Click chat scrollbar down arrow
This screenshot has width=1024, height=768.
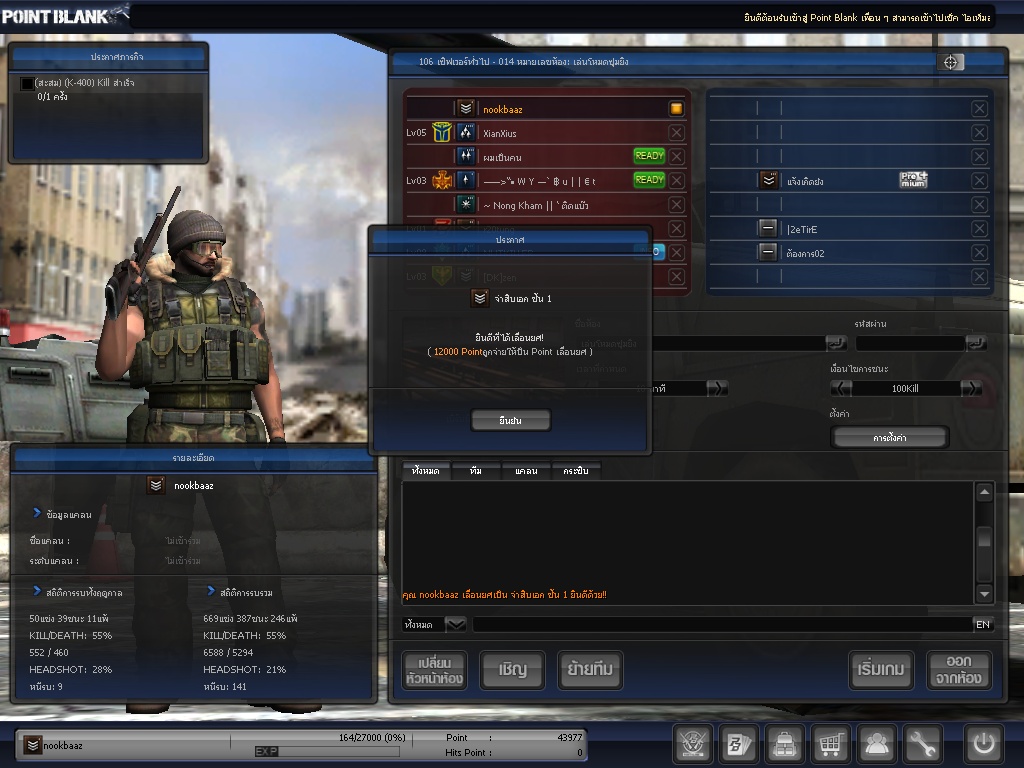pos(984,594)
